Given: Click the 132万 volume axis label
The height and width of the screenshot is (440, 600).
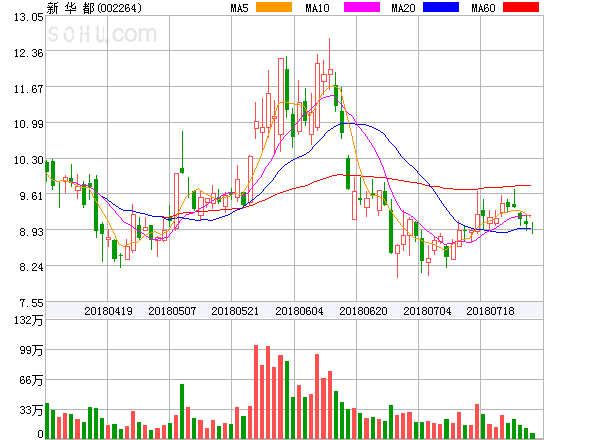Looking at the screenshot, I should click(x=29, y=320).
